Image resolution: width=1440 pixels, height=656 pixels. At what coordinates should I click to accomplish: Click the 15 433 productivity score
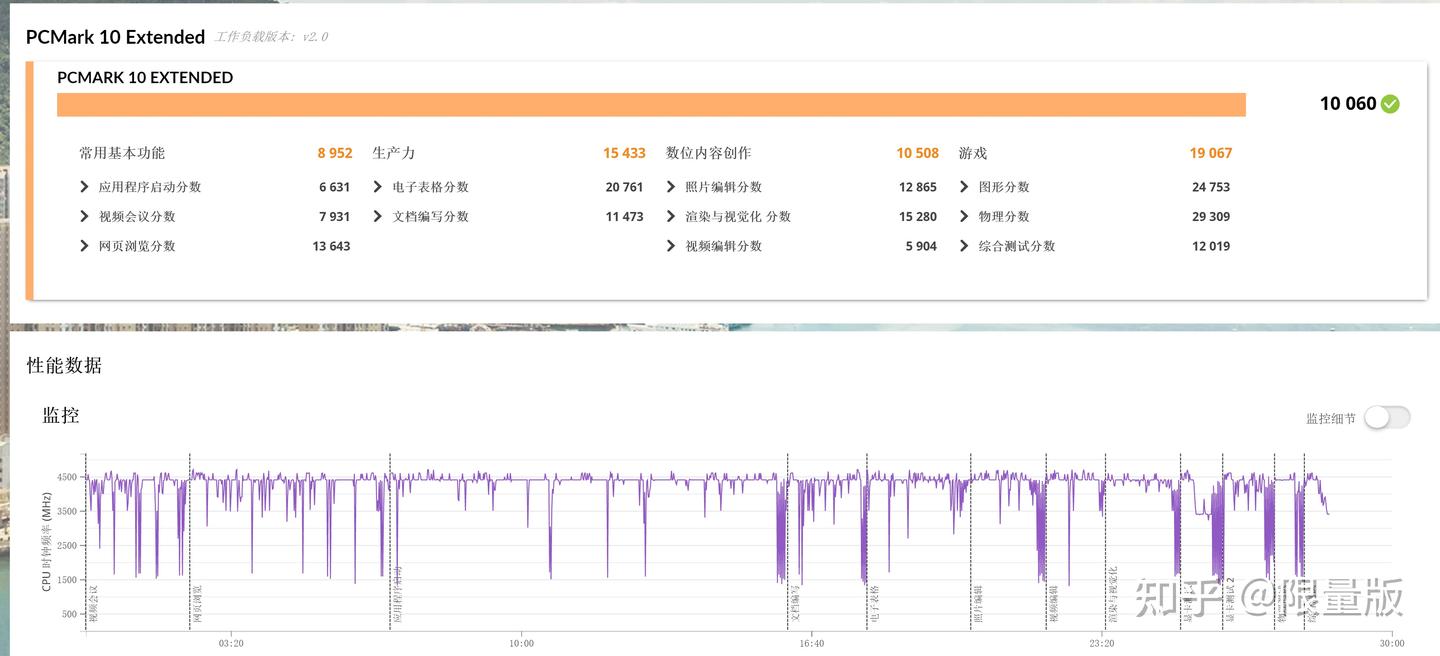pos(624,153)
